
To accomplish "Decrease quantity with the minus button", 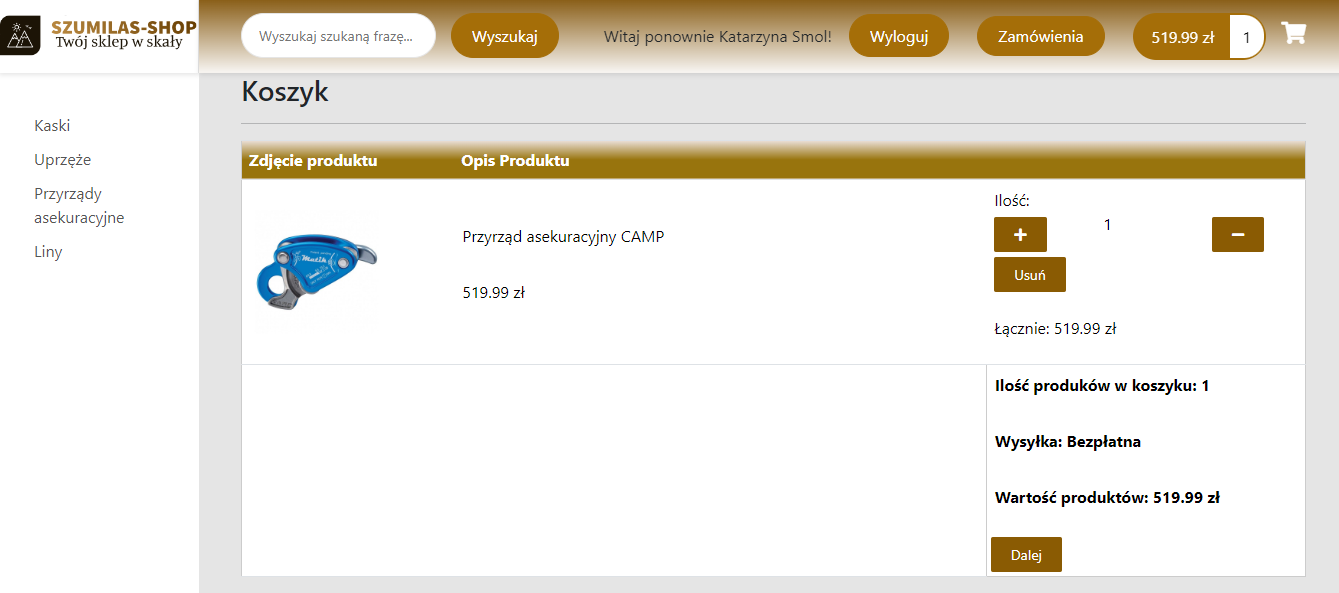I will point(1238,235).
